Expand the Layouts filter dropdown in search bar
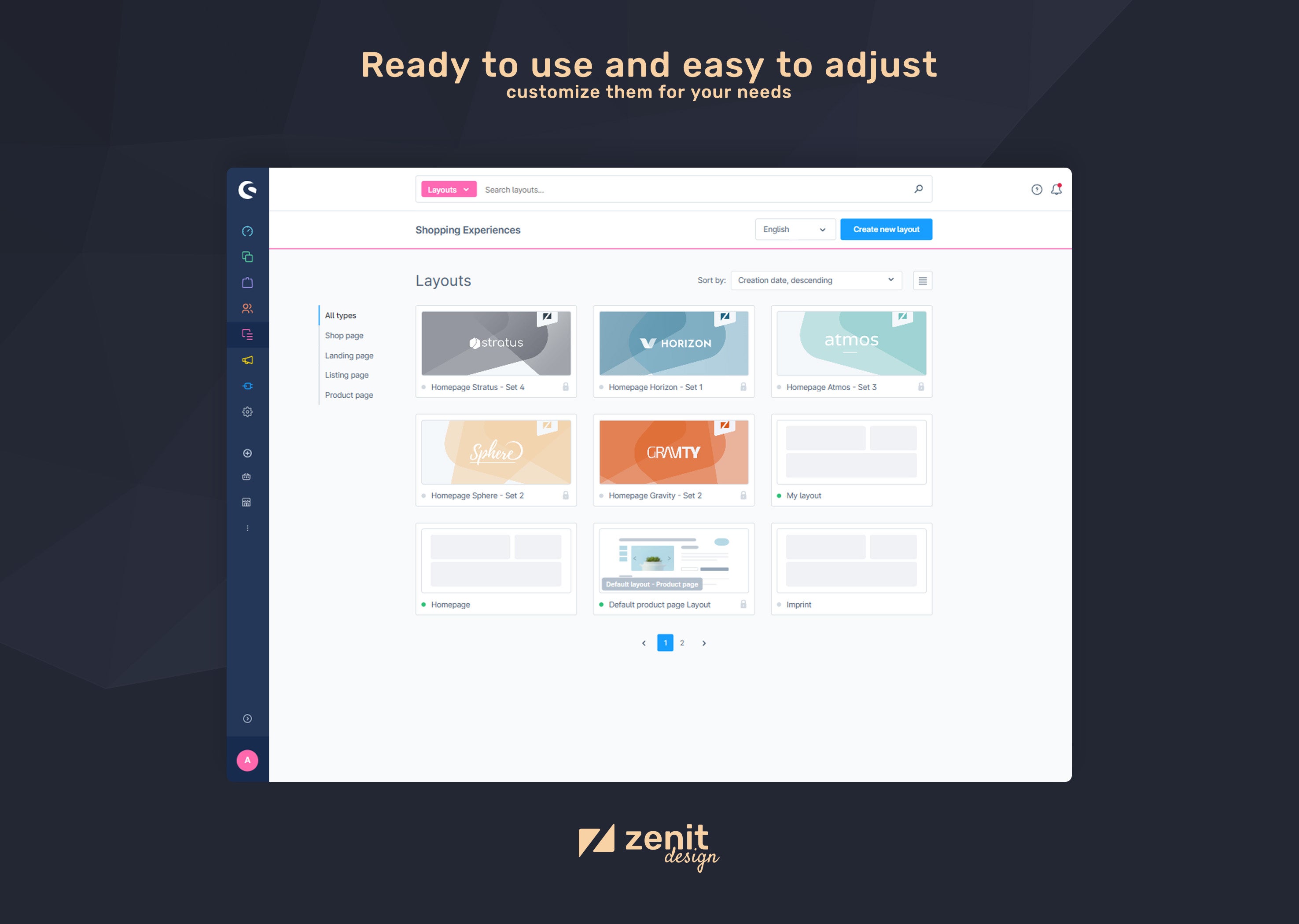Viewport: 1299px width, 924px height. point(447,190)
